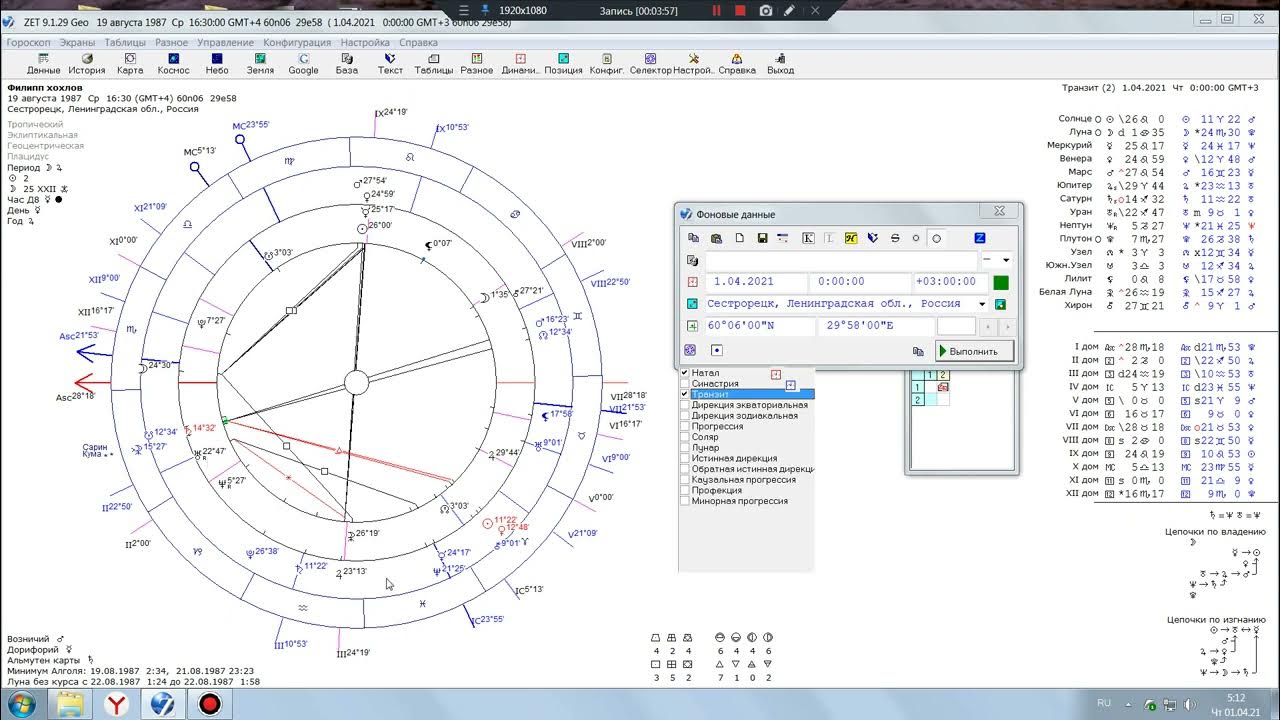Open File Explorer from the taskbar
This screenshot has width=1280, height=720.
(71, 704)
